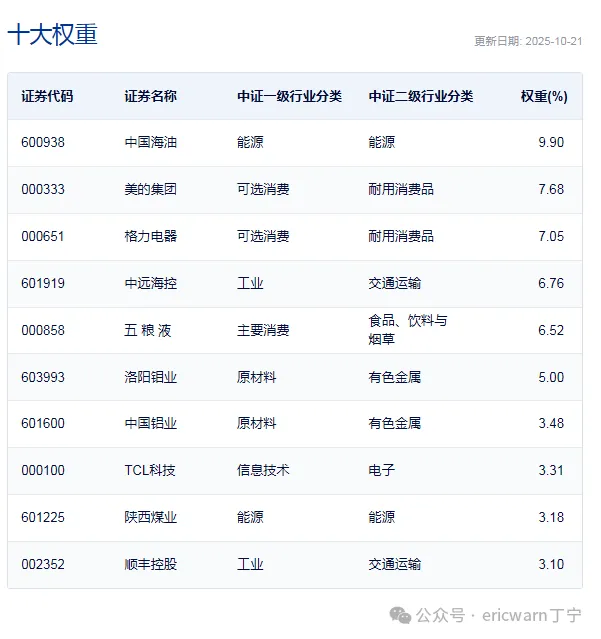Image resolution: width=601 pixels, height=639 pixels.
Task: Click 有色金属 in the 洛阳钼业 row
Action: [394, 377]
